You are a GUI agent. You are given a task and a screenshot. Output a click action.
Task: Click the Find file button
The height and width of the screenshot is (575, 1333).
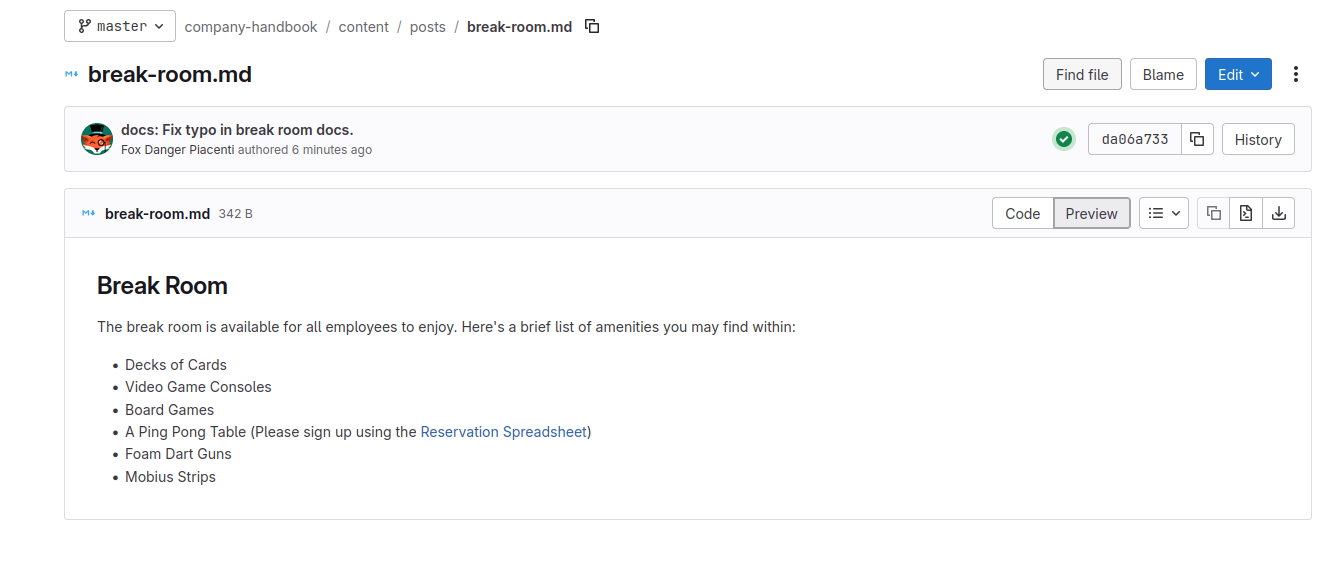pos(1081,74)
